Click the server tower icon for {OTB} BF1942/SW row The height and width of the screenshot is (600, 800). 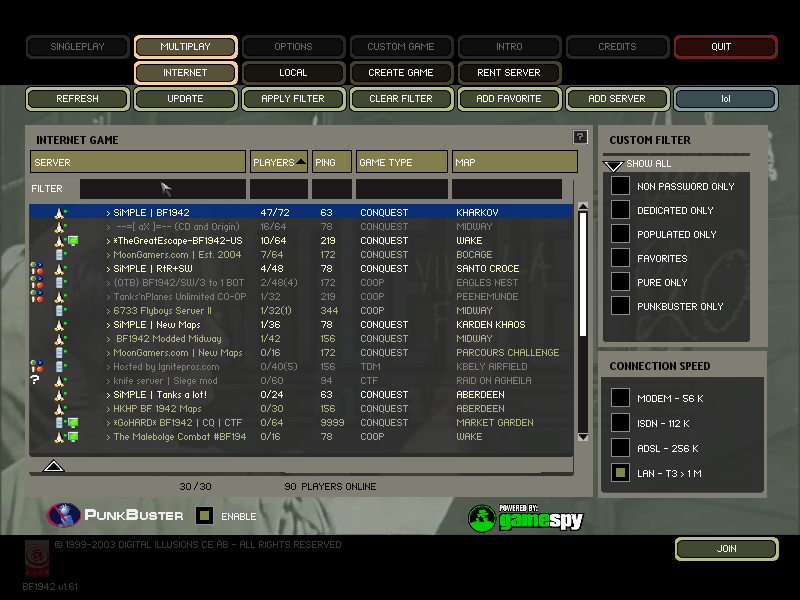tap(59, 283)
